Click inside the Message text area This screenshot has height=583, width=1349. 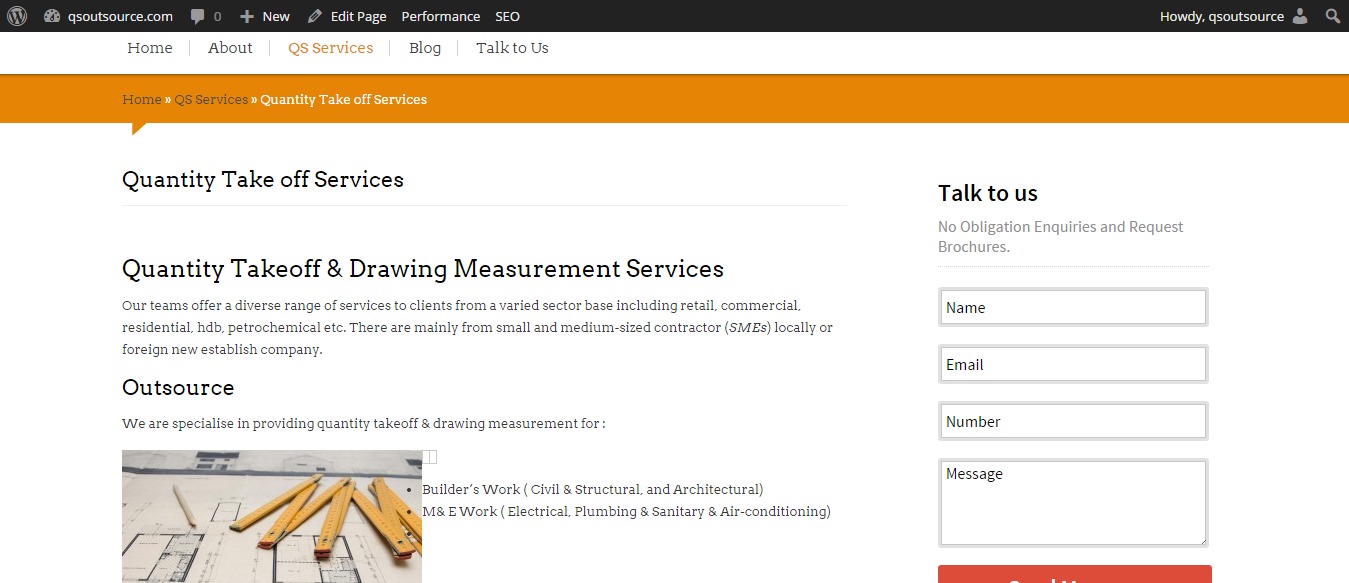[1072, 503]
